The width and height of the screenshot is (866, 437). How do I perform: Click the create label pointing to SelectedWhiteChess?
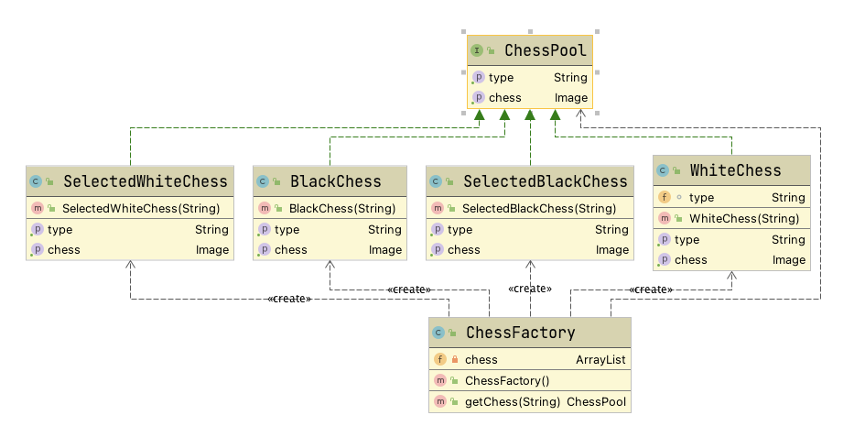point(289,299)
